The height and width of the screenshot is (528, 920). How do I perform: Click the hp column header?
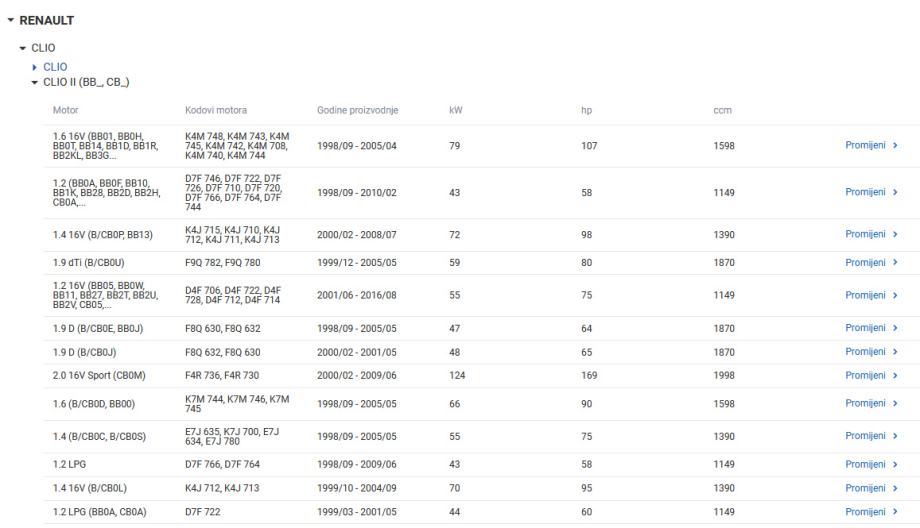[x=586, y=110]
